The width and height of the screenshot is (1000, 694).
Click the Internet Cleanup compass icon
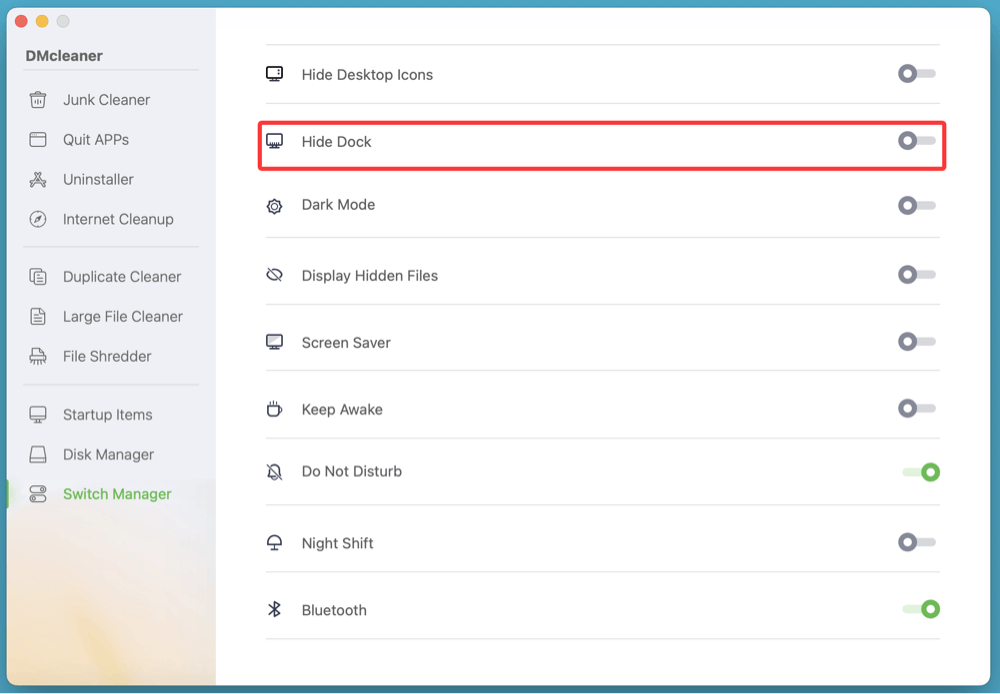tap(38, 220)
